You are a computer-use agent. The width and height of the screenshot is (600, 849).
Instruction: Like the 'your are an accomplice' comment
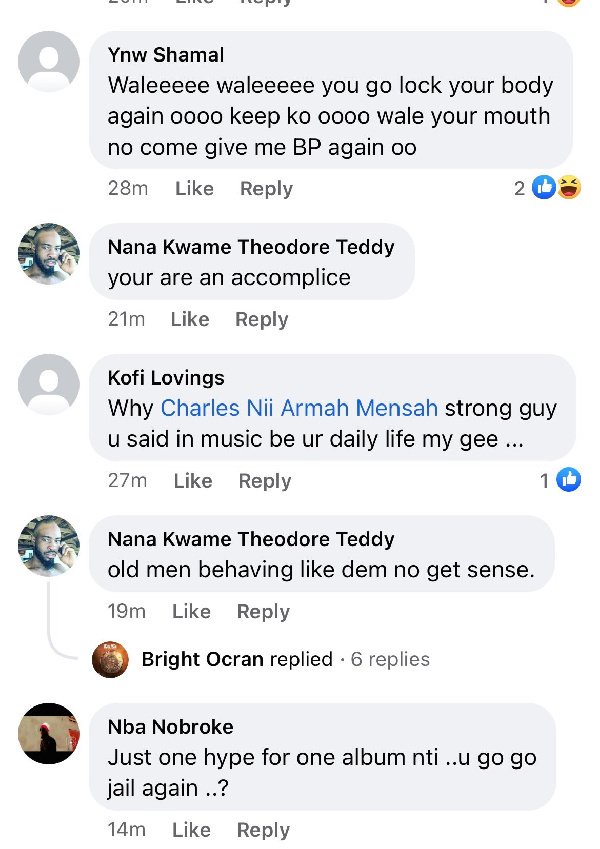[x=189, y=319]
